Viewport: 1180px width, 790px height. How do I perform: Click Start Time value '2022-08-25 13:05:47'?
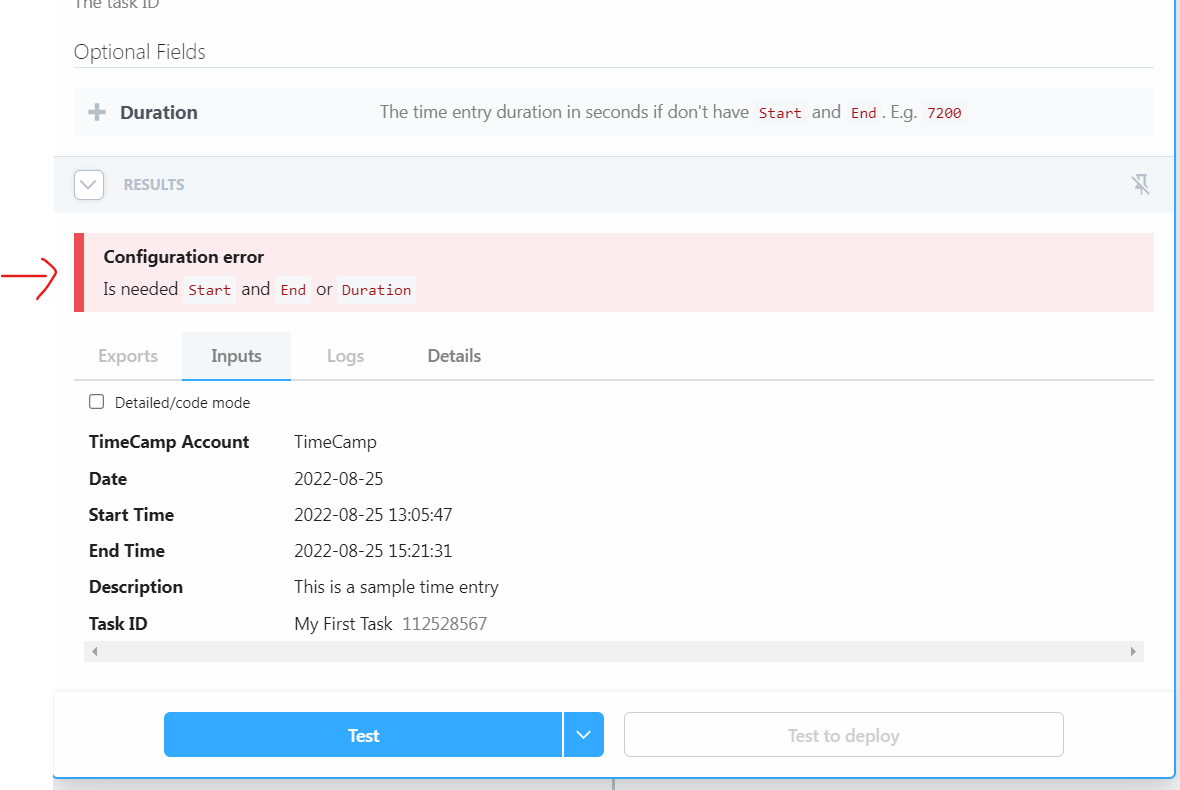pos(373,515)
